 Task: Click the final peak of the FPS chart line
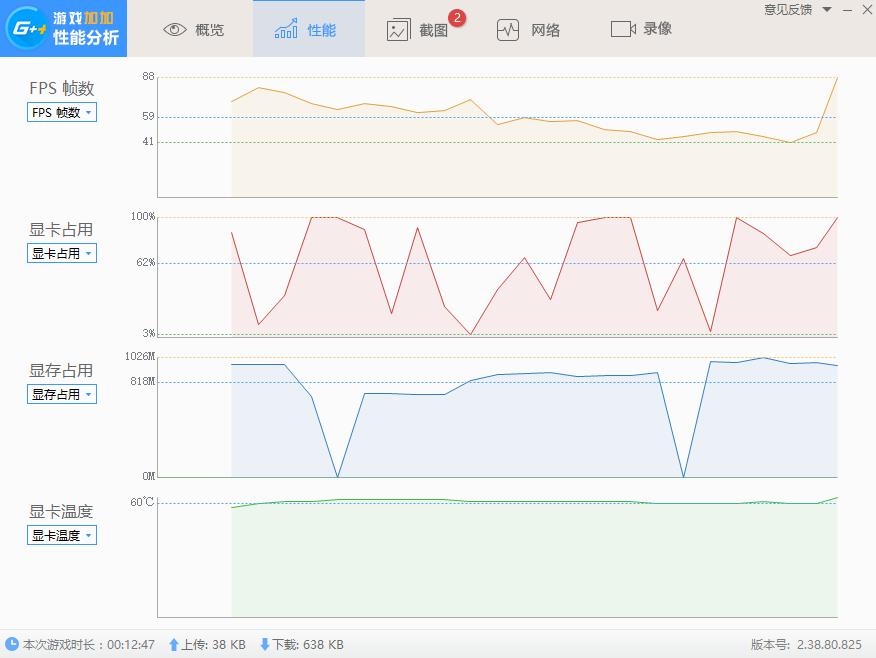[x=836, y=78]
